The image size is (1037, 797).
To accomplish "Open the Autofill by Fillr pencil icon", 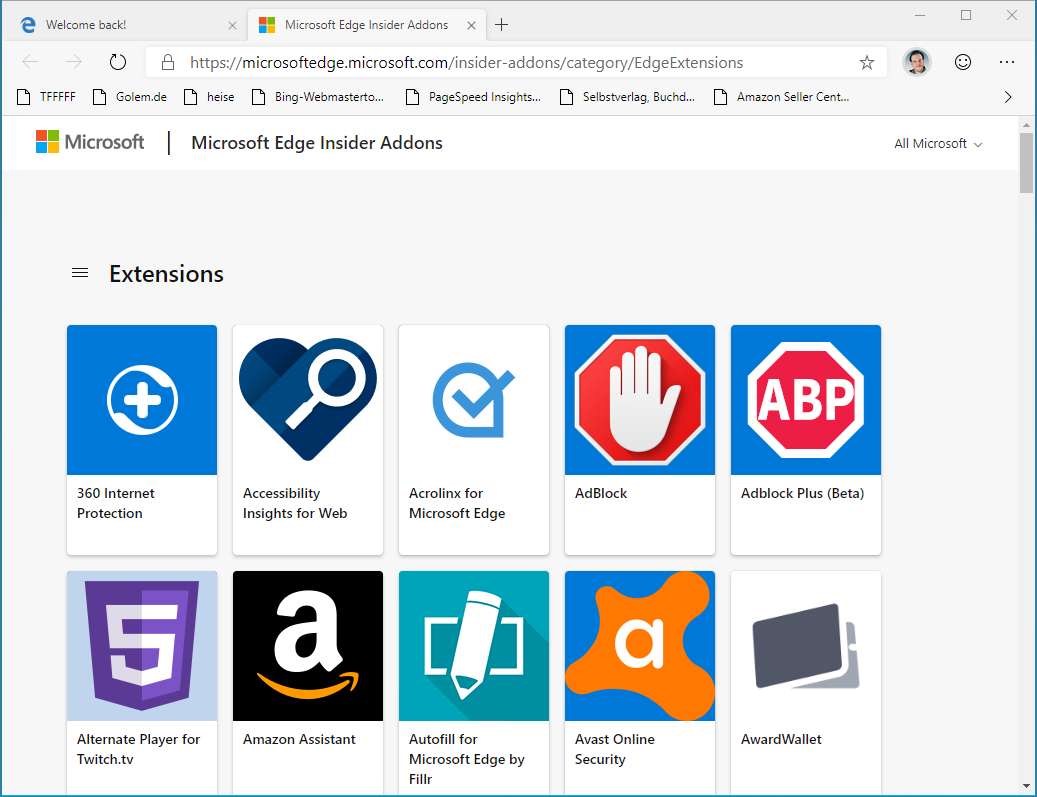I will pos(474,646).
